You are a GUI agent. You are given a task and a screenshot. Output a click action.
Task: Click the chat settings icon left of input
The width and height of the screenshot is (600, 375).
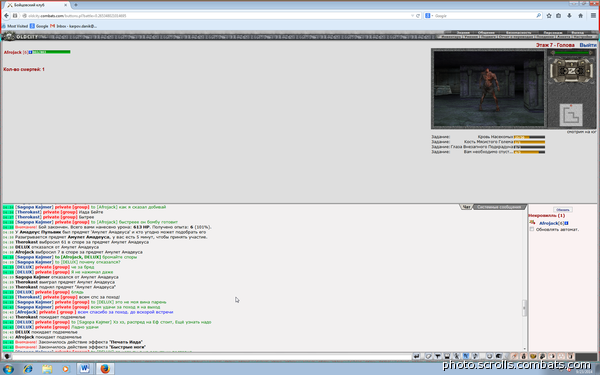[x=7, y=356]
